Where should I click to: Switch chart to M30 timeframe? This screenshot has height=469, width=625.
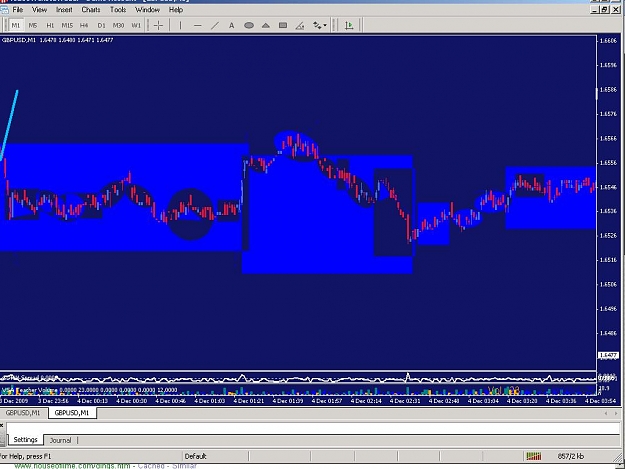click(118, 26)
